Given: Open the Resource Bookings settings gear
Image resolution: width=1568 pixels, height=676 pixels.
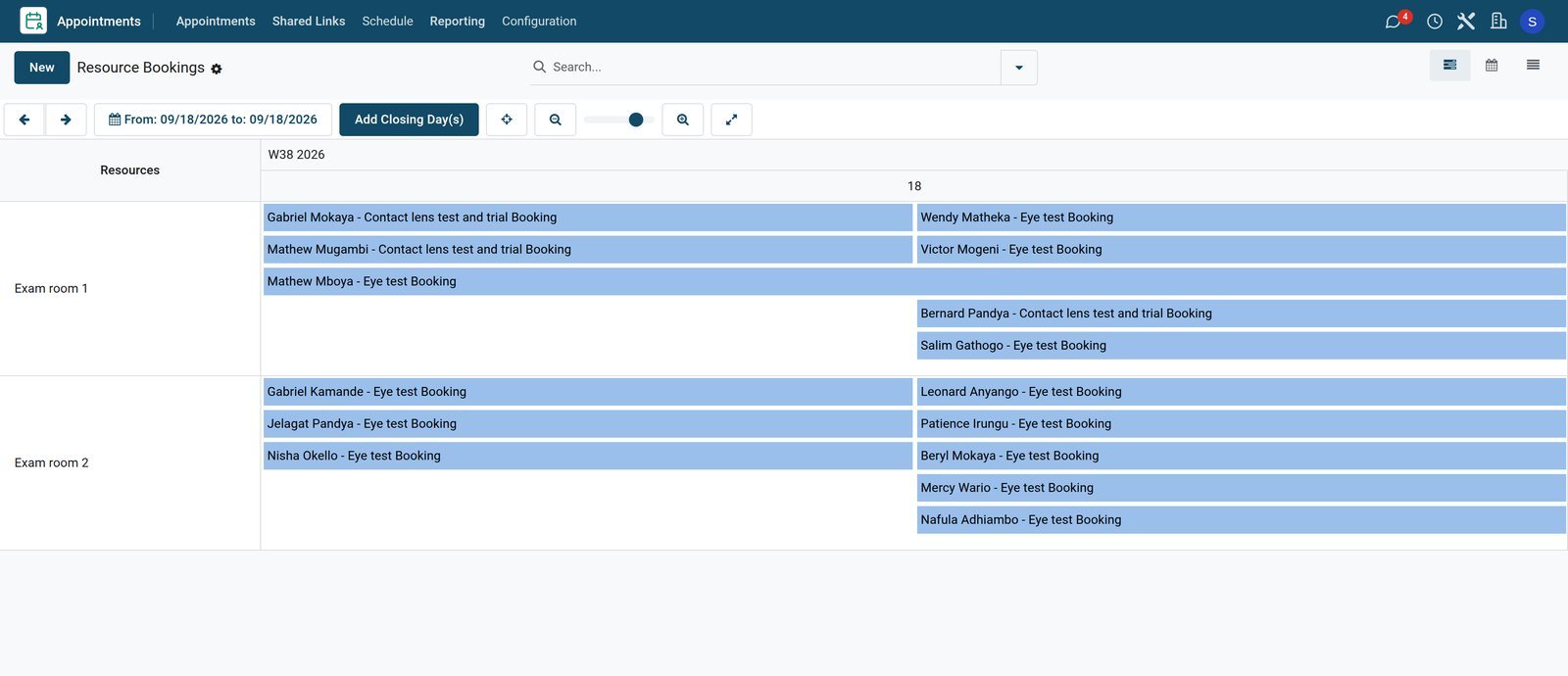Looking at the screenshot, I should pos(217,69).
